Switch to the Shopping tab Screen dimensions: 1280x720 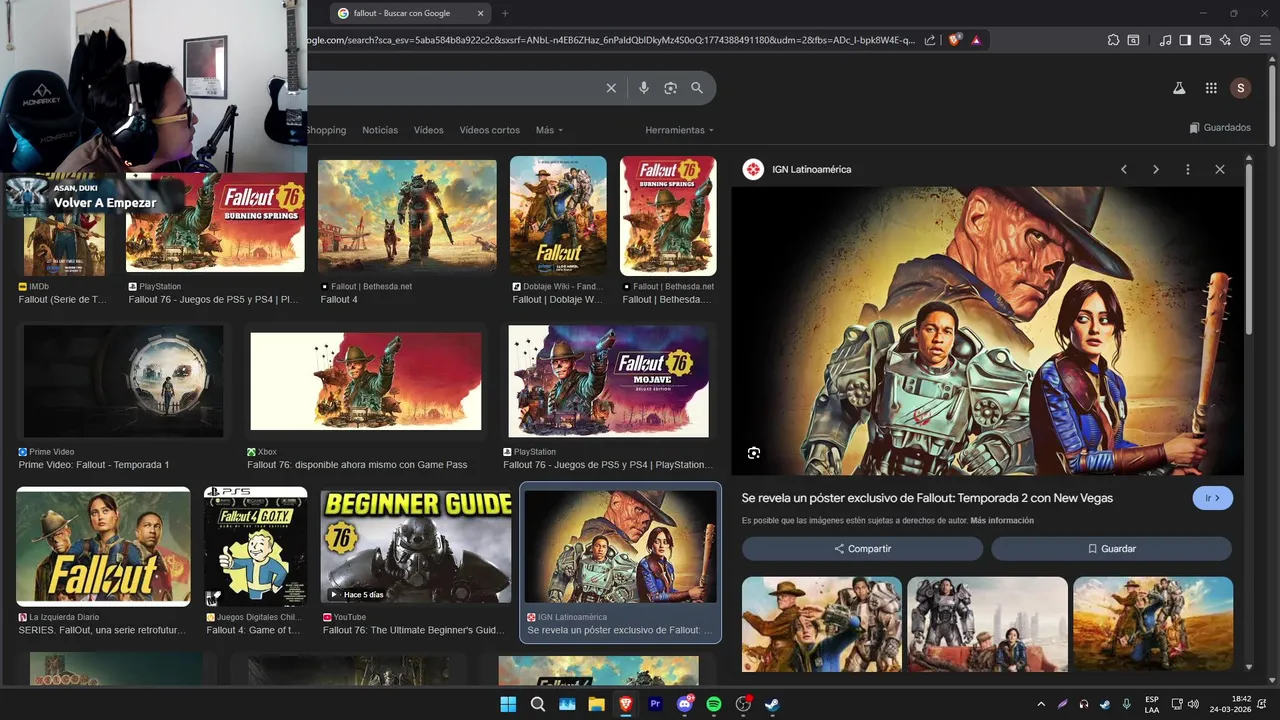(326, 130)
